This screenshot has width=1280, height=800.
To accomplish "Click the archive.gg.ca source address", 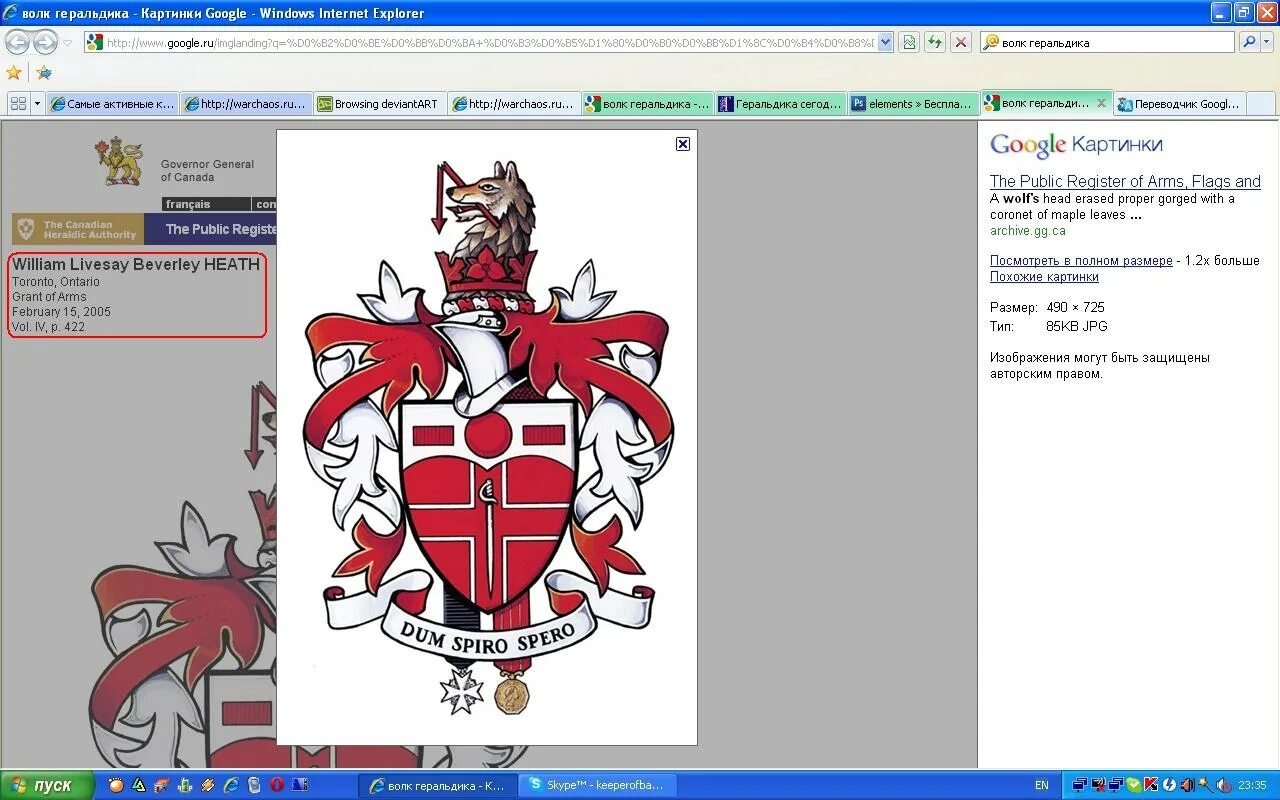I will click(x=1028, y=231).
